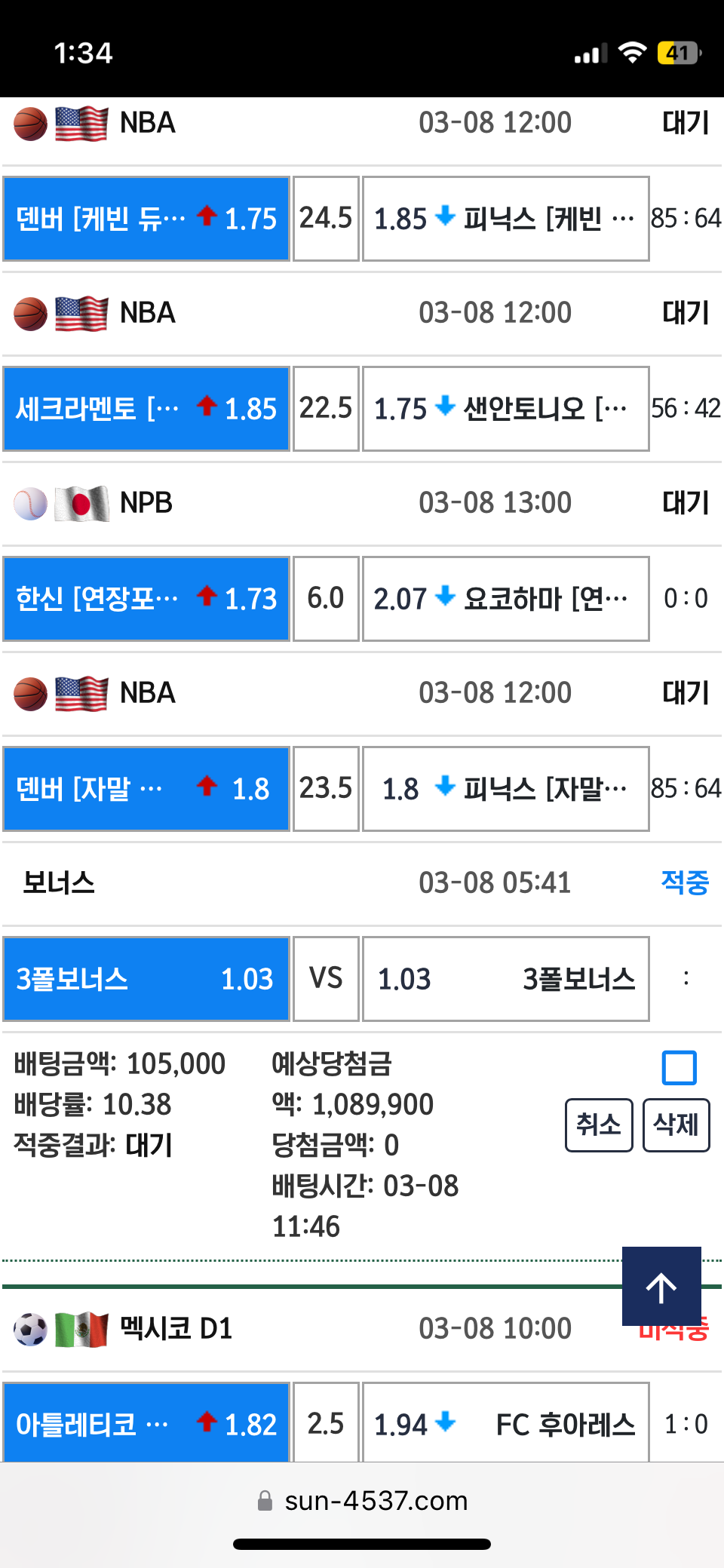The image size is (724, 1568).
Task: Check the bet slip selection checkbox
Action: point(679,1067)
